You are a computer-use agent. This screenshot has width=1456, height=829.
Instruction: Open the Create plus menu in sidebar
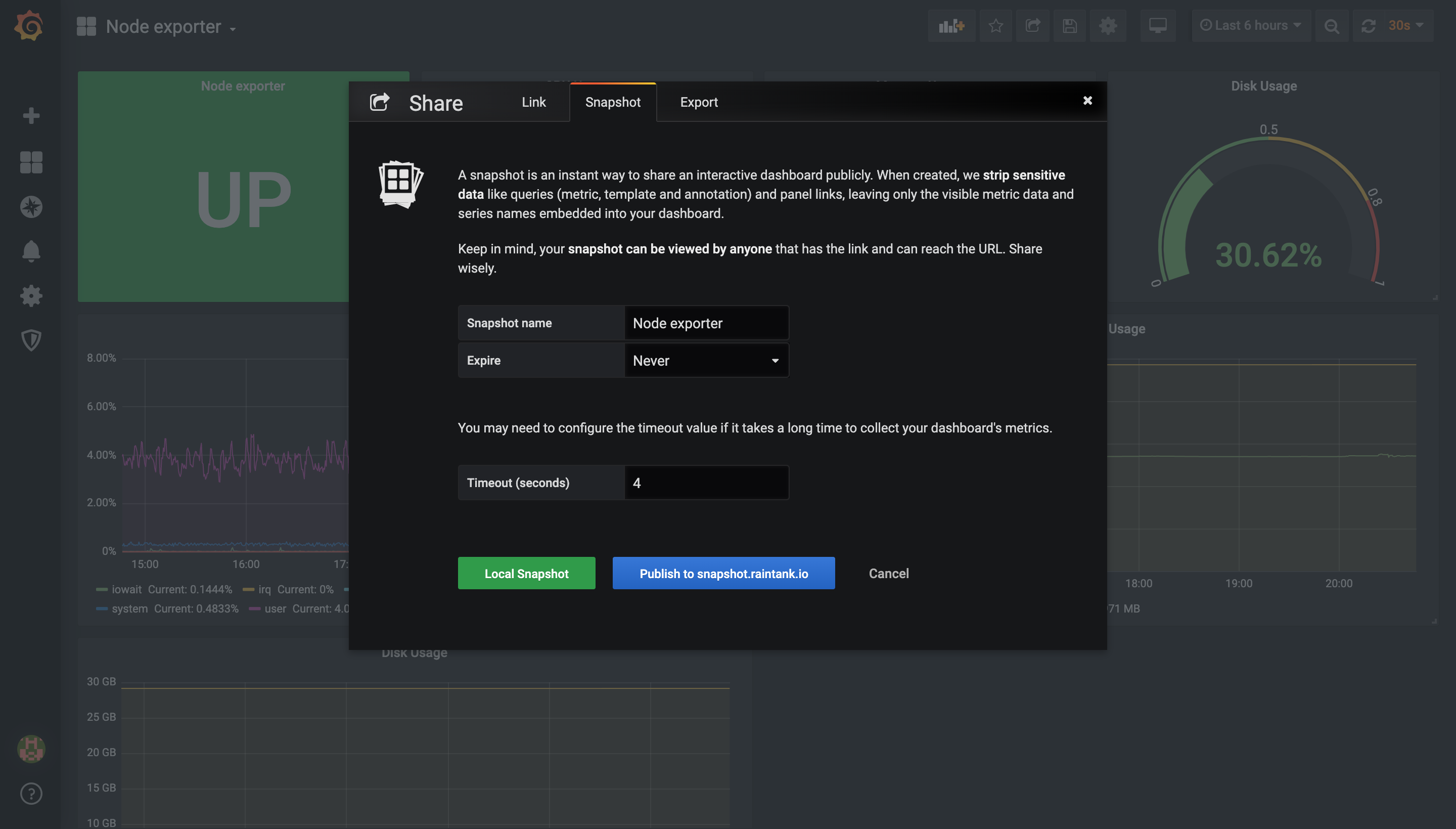tap(31, 116)
